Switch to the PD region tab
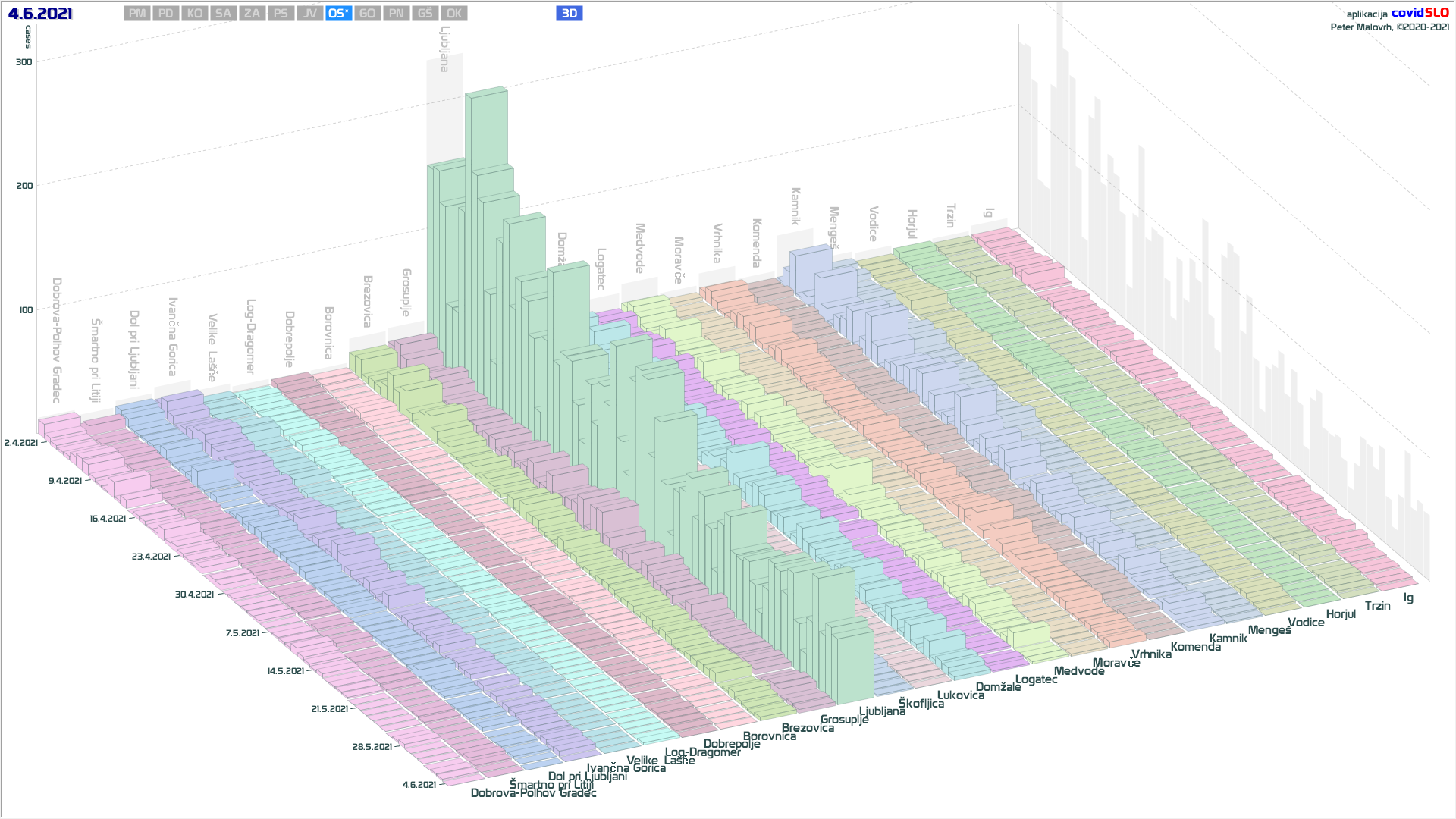This screenshot has height=819, width=1456. click(x=166, y=13)
